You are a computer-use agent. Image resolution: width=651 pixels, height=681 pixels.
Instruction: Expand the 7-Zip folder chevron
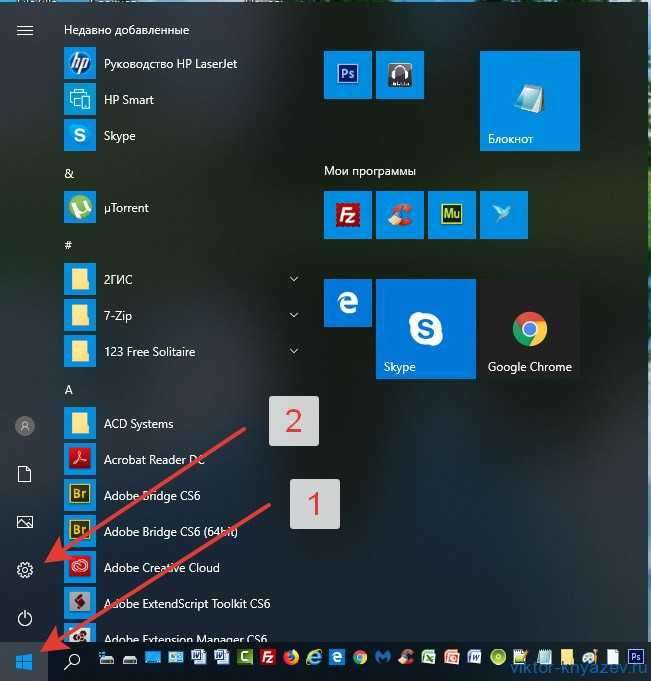click(294, 315)
